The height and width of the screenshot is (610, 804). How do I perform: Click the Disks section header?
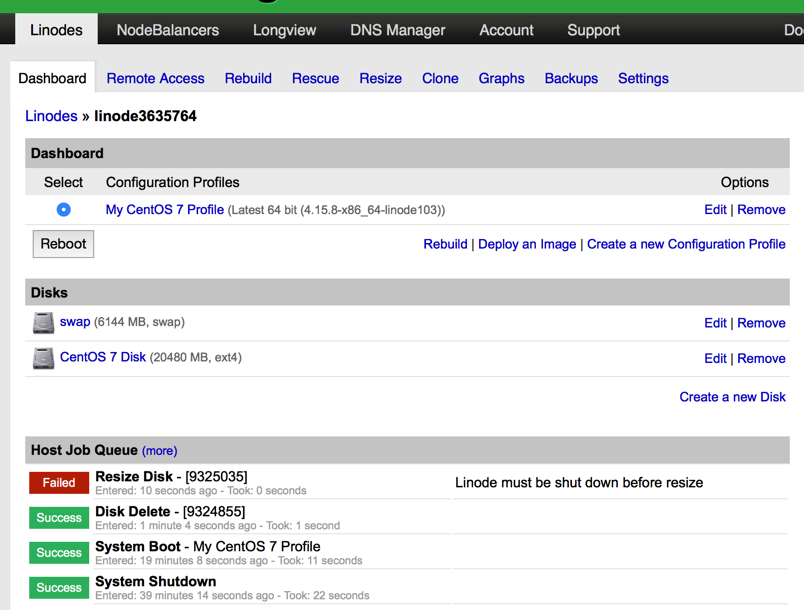click(x=407, y=292)
